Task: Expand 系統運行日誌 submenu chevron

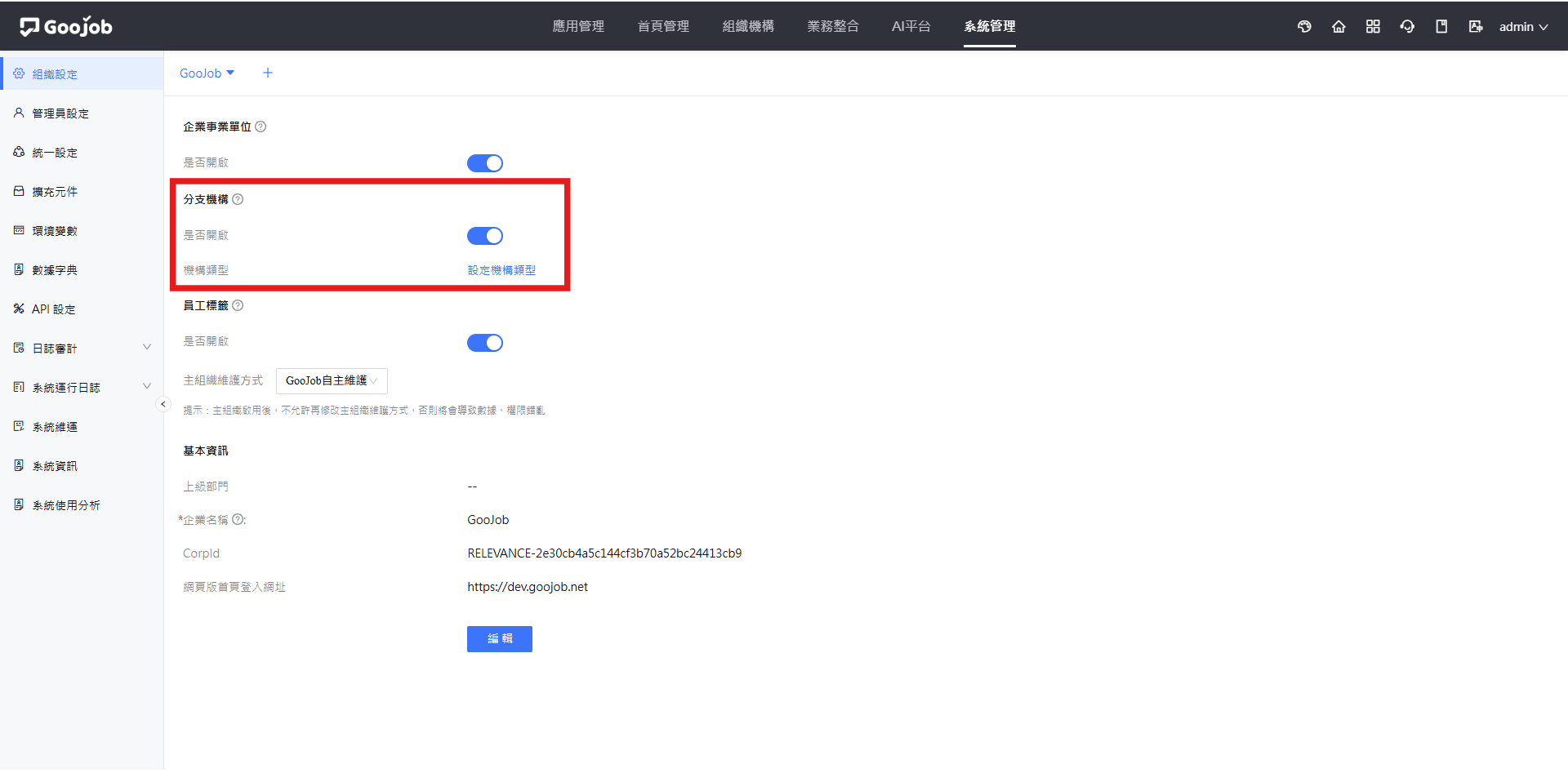Action: (x=147, y=386)
